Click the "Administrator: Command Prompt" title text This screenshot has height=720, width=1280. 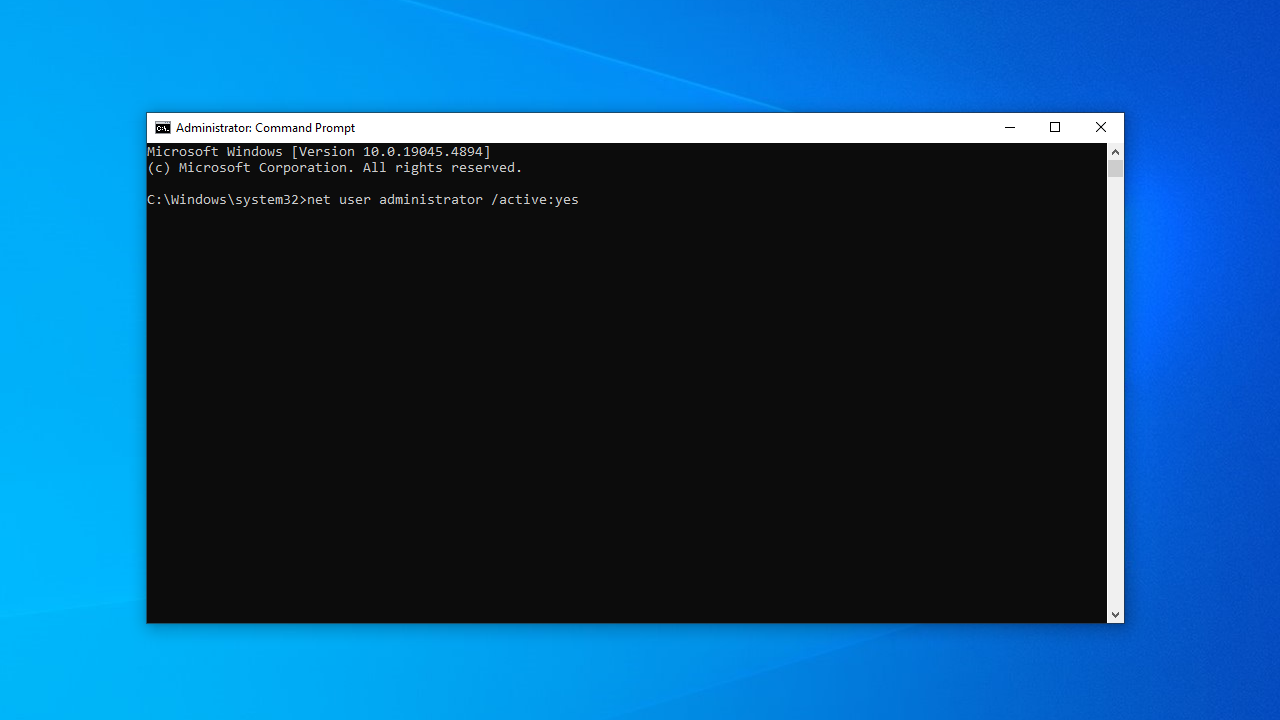point(265,128)
